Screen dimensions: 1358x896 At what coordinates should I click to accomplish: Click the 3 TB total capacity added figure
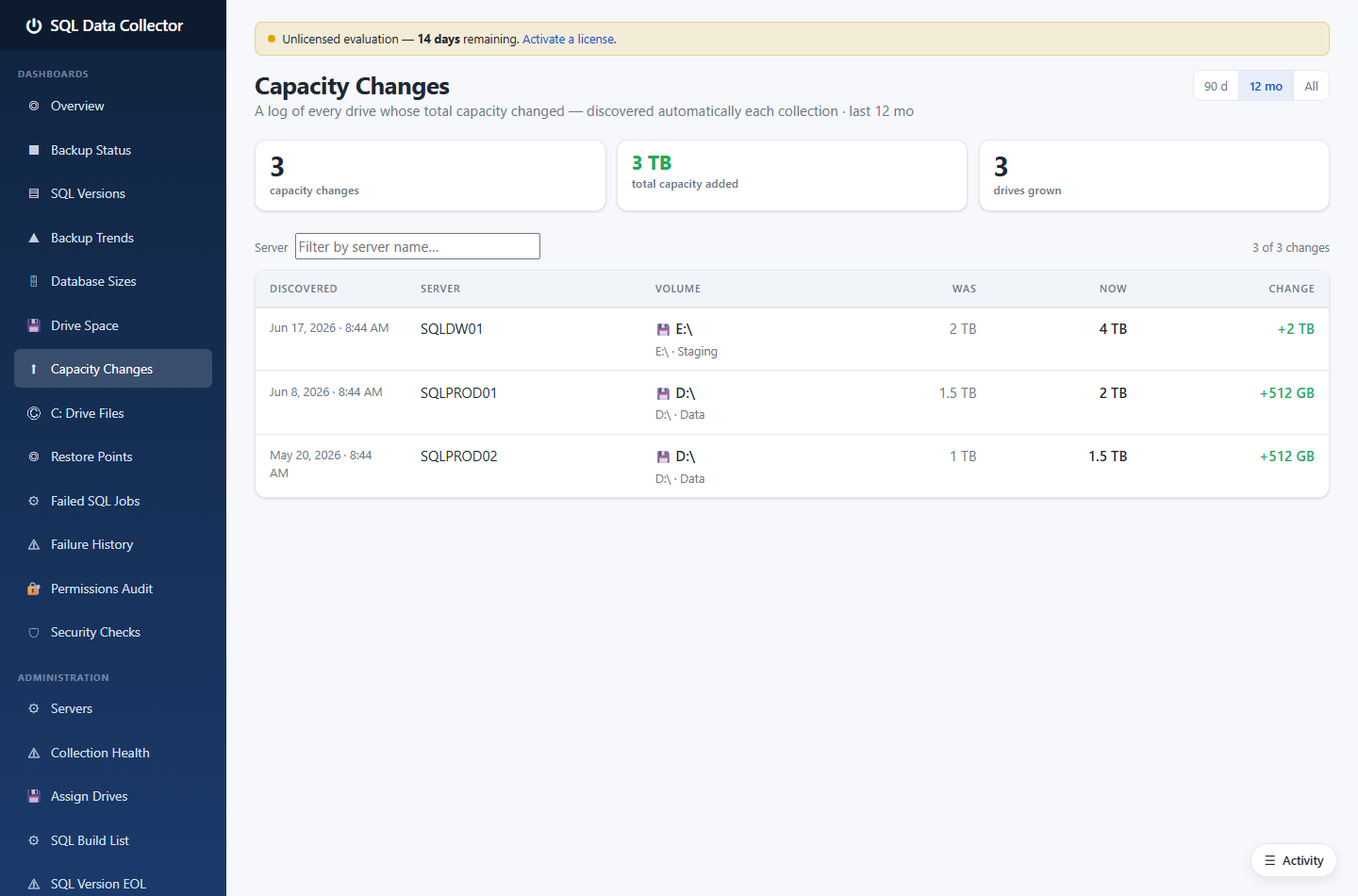[652, 163]
